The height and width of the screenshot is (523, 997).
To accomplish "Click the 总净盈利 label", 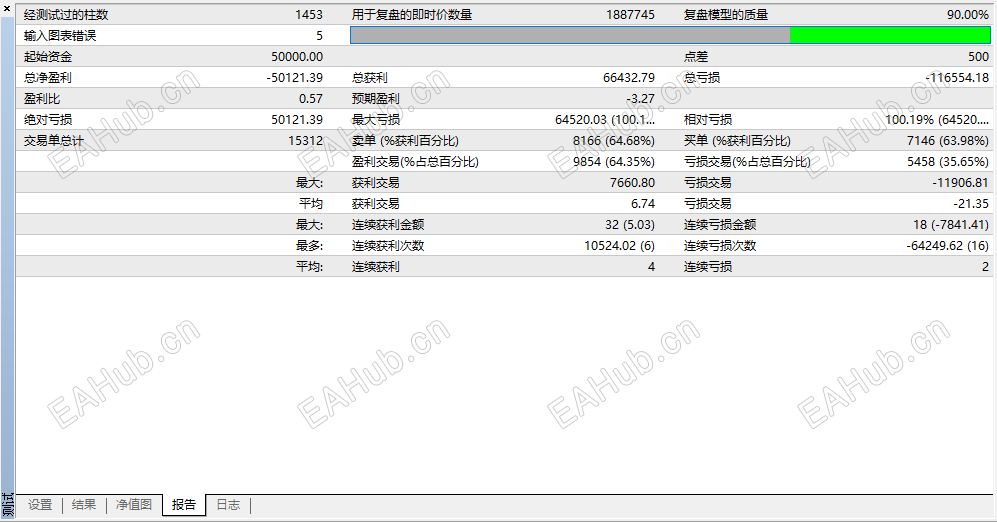I will (48, 78).
